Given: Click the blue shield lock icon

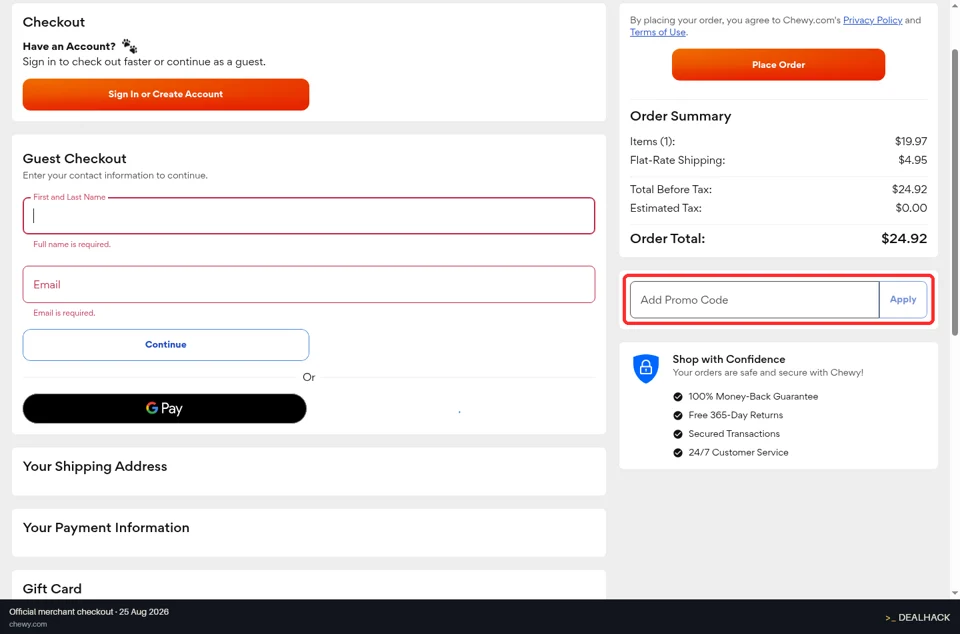Looking at the screenshot, I should [645, 368].
